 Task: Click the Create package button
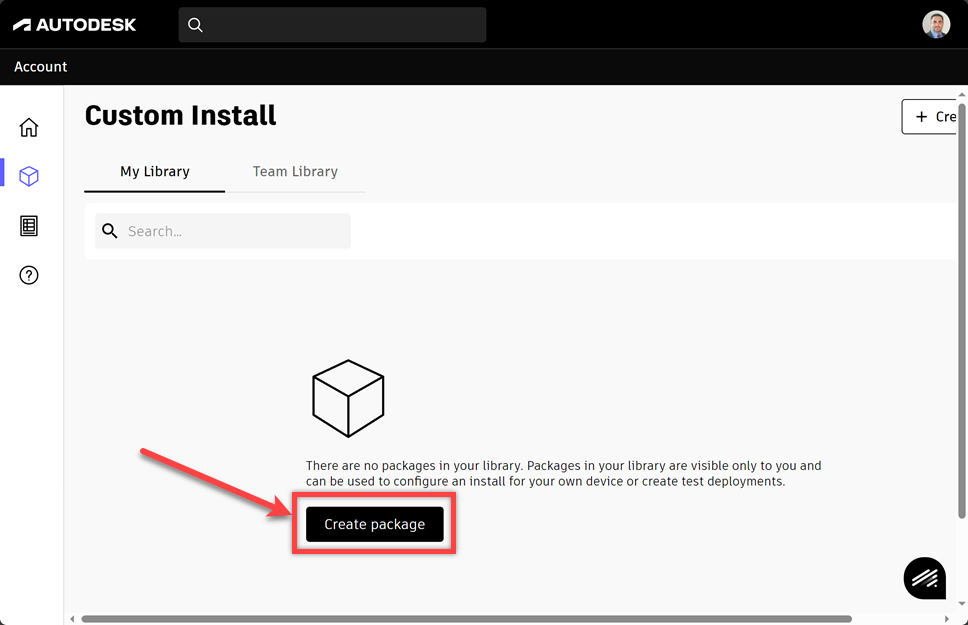tap(373, 523)
